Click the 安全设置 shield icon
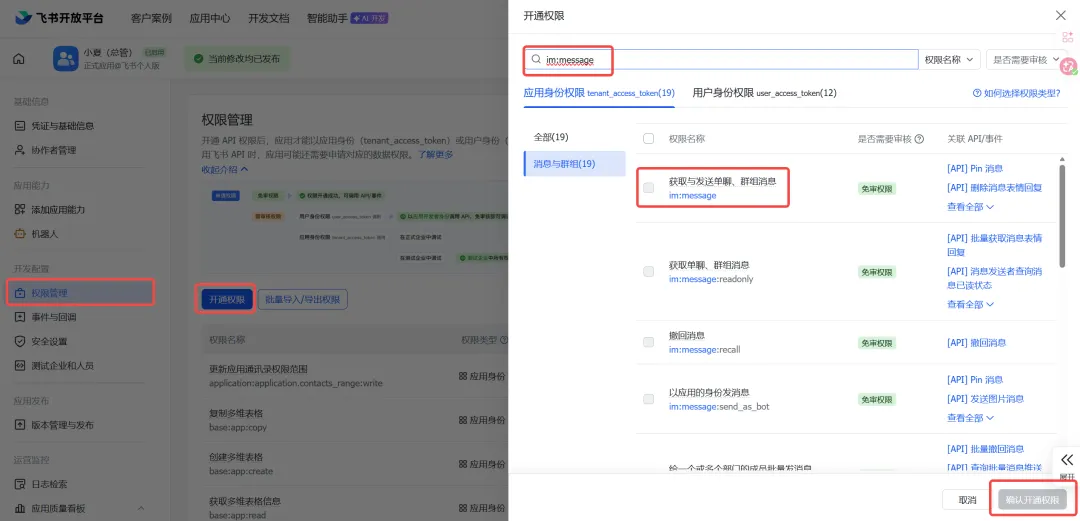The height and width of the screenshot is (521, 1080). pyautogui.click(x=19, y=341)
